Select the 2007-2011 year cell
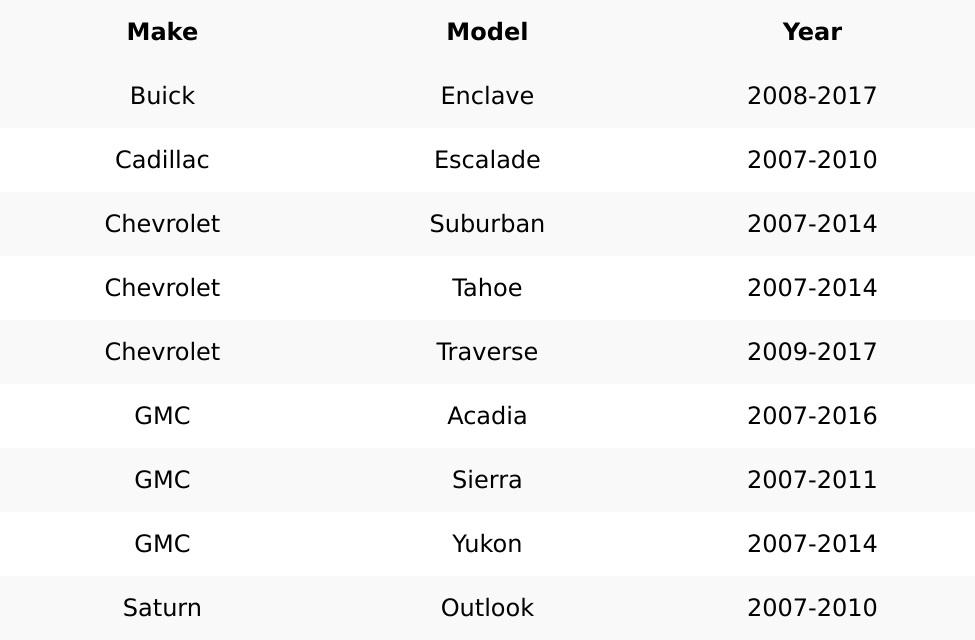Viewport: 975px width, 640px height. pos(812,480)
